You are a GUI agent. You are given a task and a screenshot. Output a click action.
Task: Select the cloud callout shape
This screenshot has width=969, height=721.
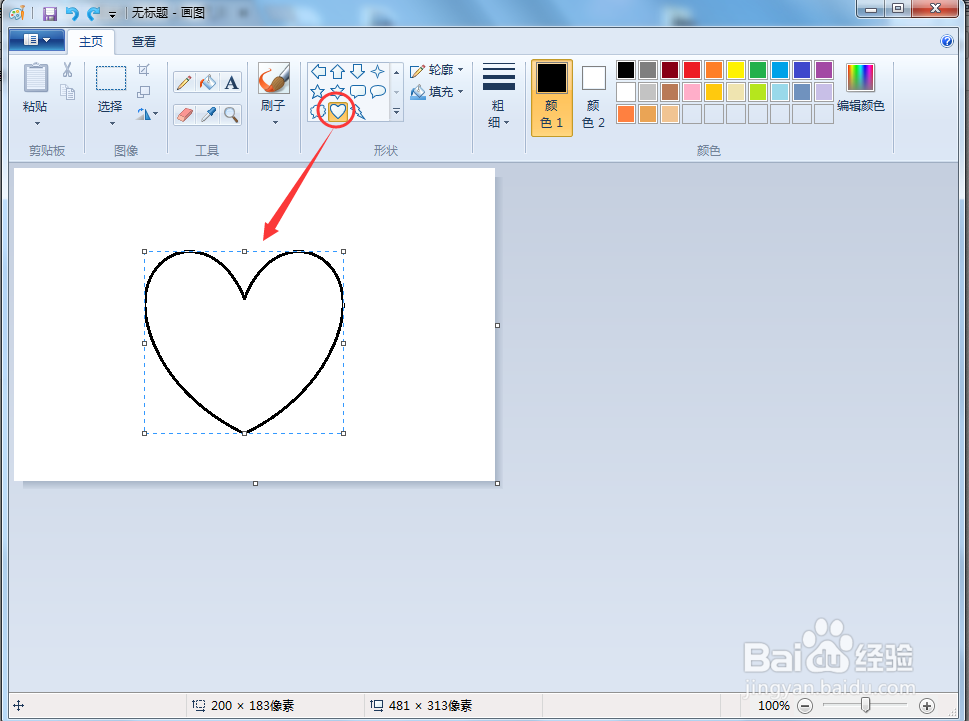pos(317,111)
